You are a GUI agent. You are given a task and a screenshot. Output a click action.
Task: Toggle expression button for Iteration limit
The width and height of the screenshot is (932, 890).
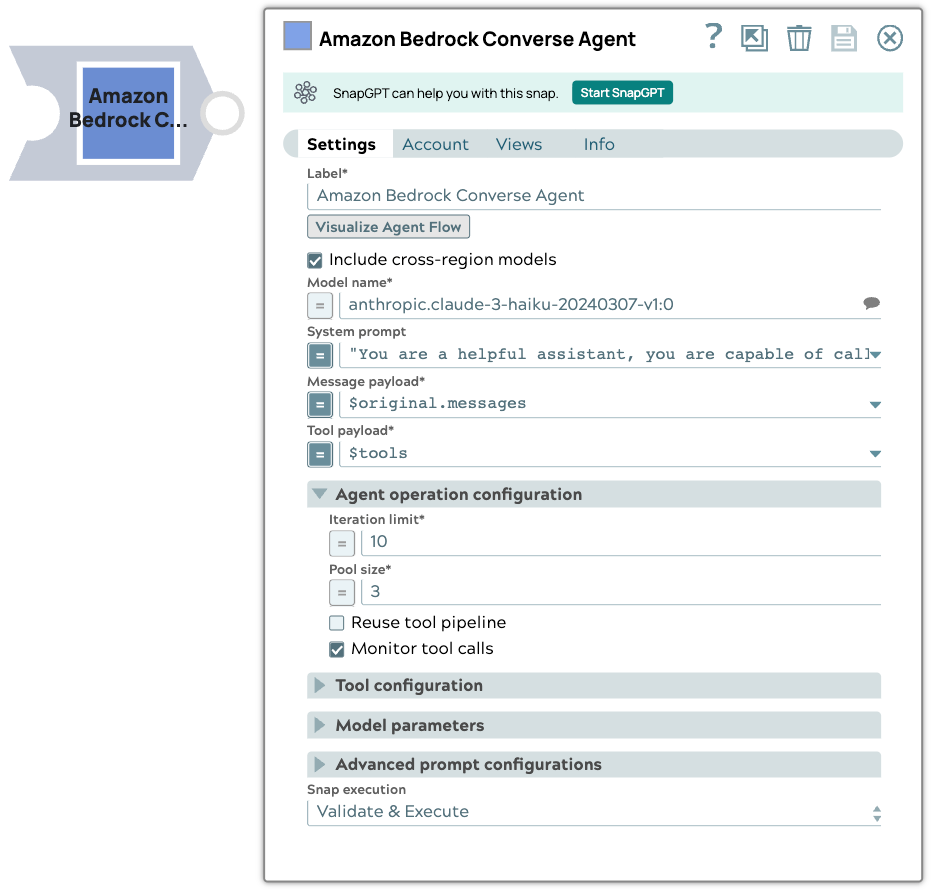342,543
